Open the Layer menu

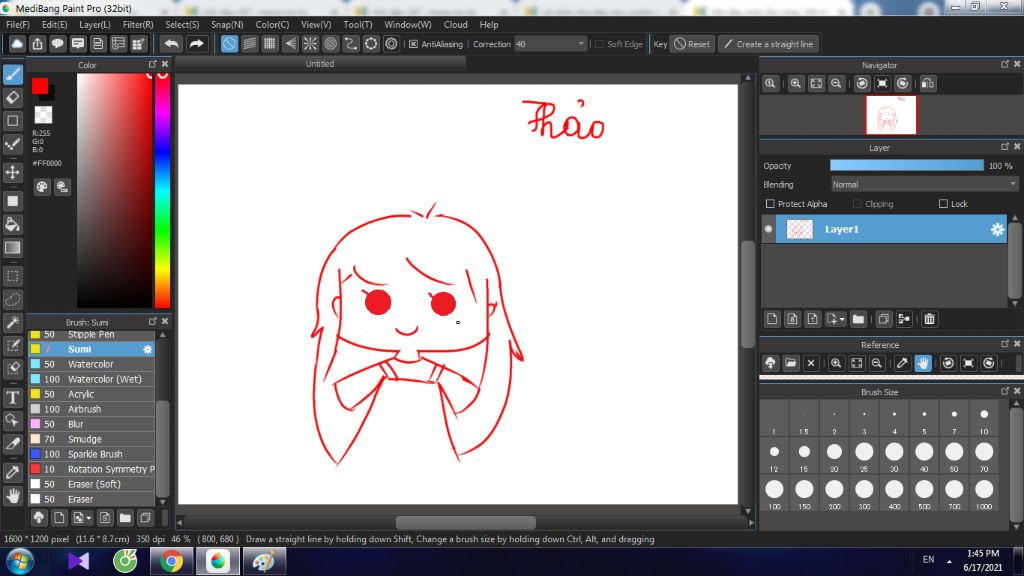coord(95,24)
